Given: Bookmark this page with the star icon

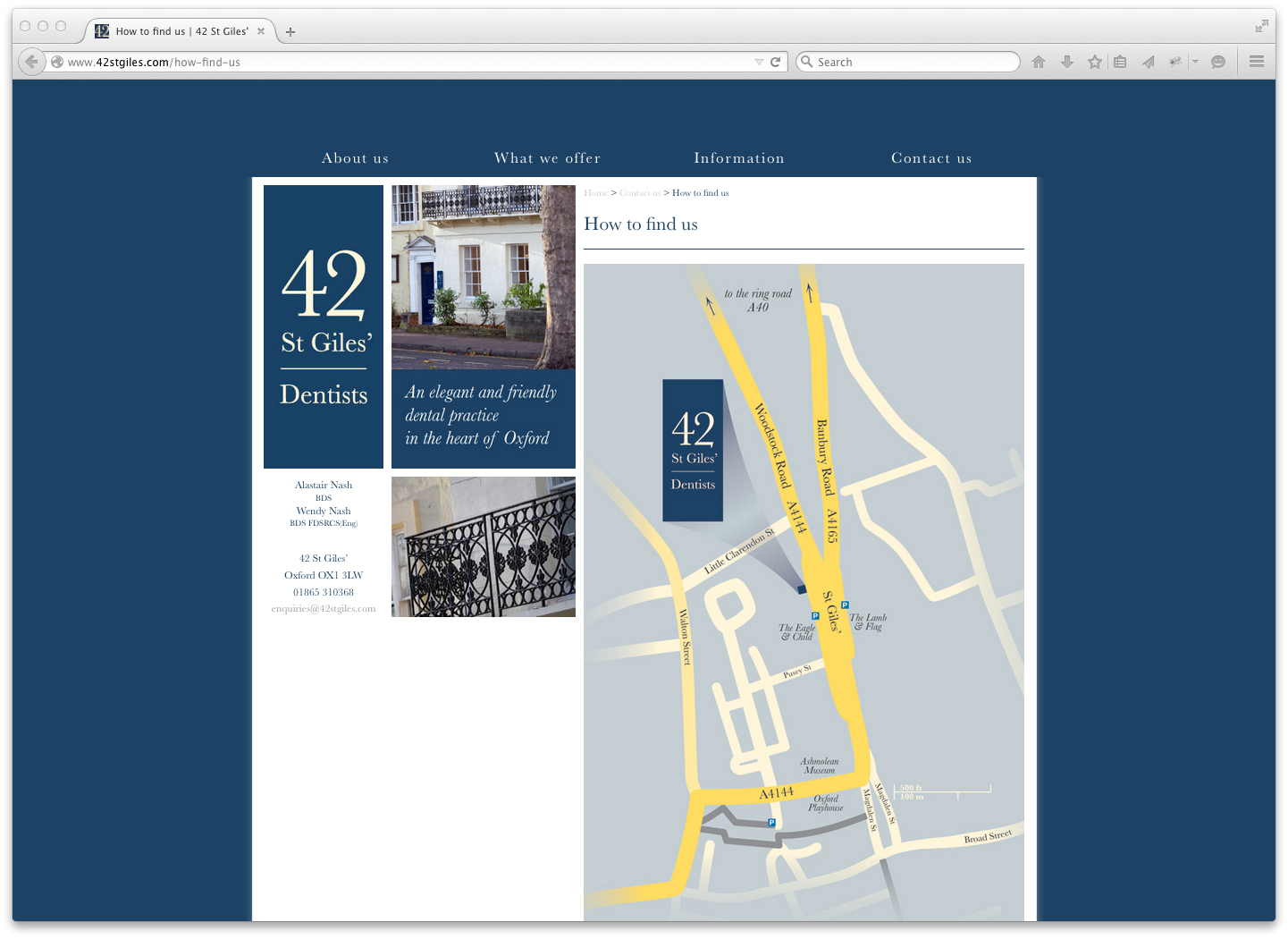Looking at the screenshot, I should click(1094, 62).
